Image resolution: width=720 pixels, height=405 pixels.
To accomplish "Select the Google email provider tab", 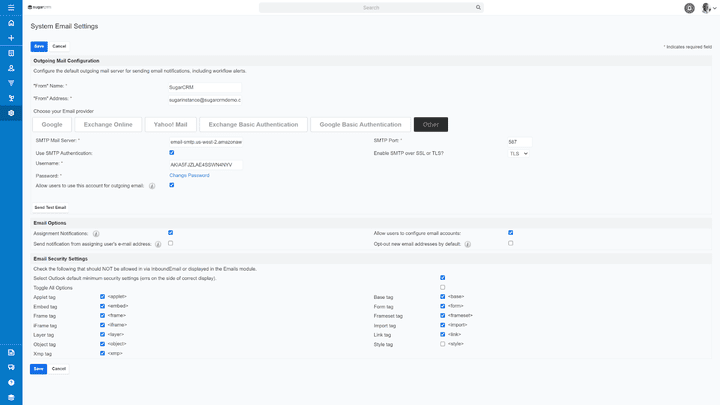I will tap(52, 125).
